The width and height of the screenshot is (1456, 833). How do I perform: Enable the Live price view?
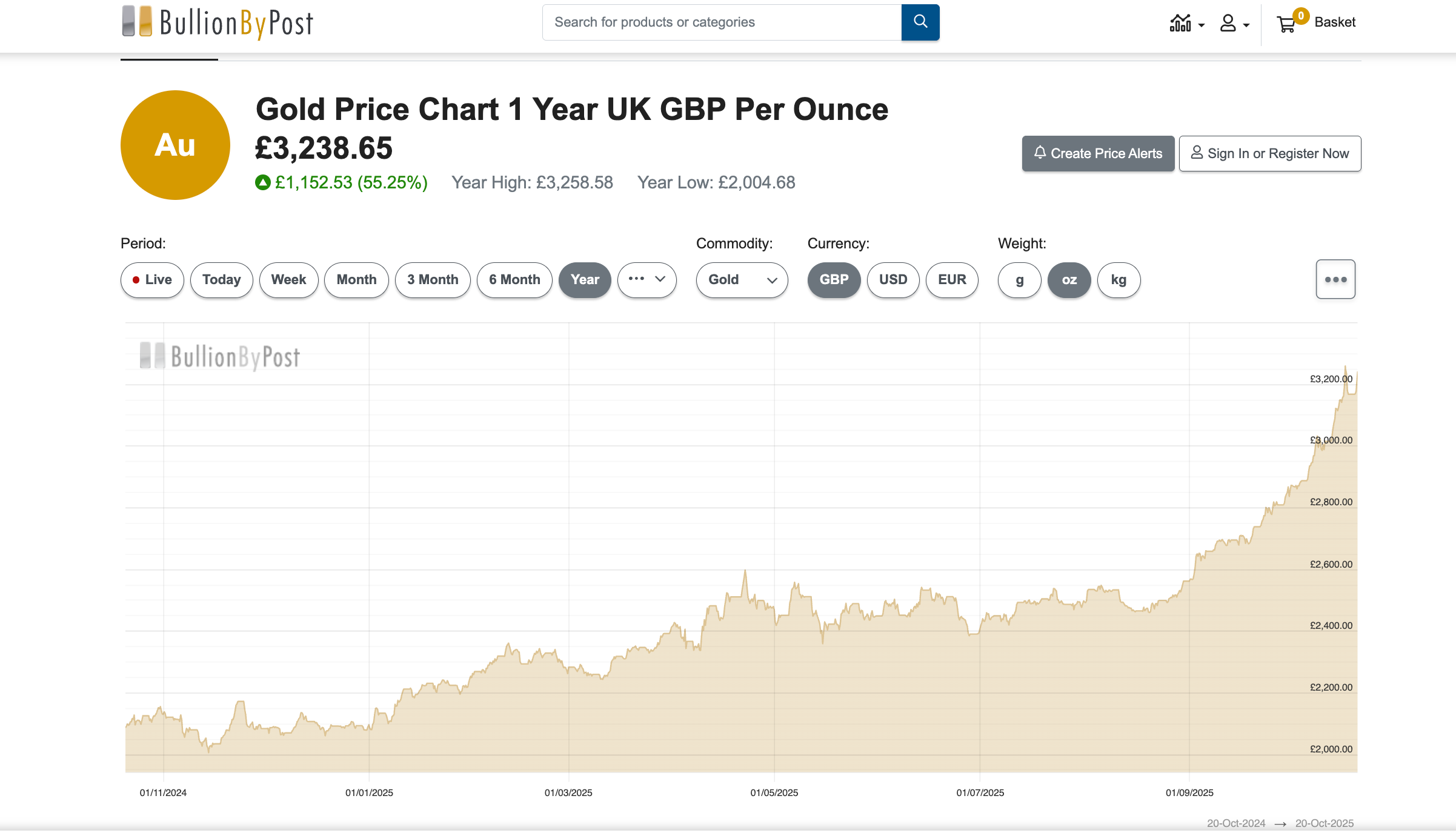(x=151, y=280)
